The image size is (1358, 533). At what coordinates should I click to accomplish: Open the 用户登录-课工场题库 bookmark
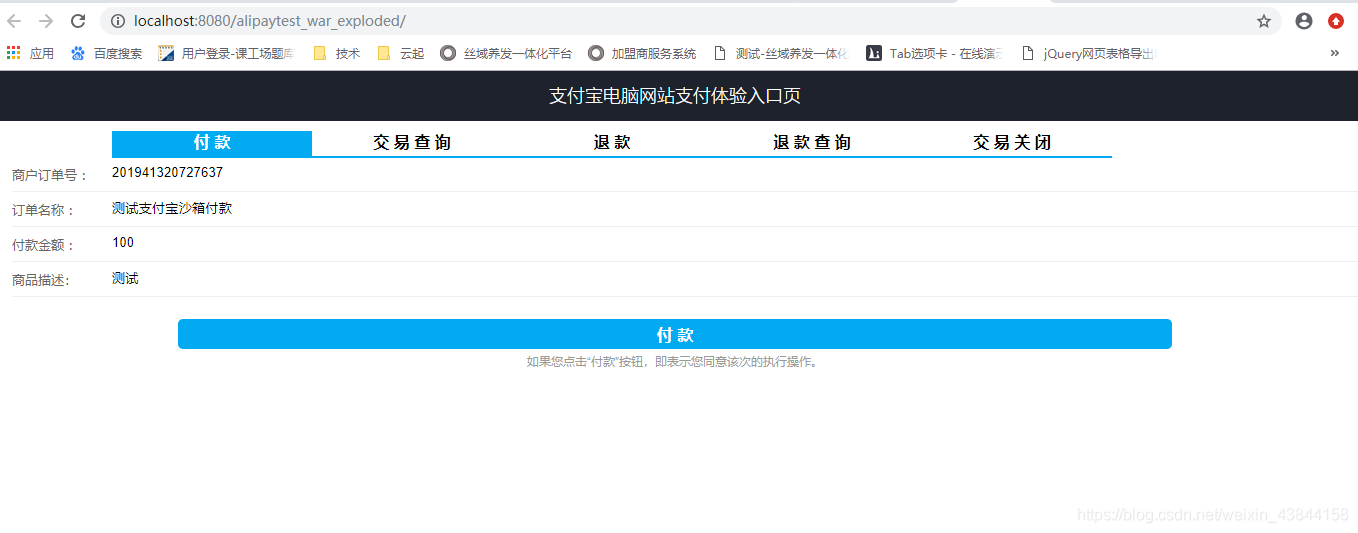pos(226,53)
